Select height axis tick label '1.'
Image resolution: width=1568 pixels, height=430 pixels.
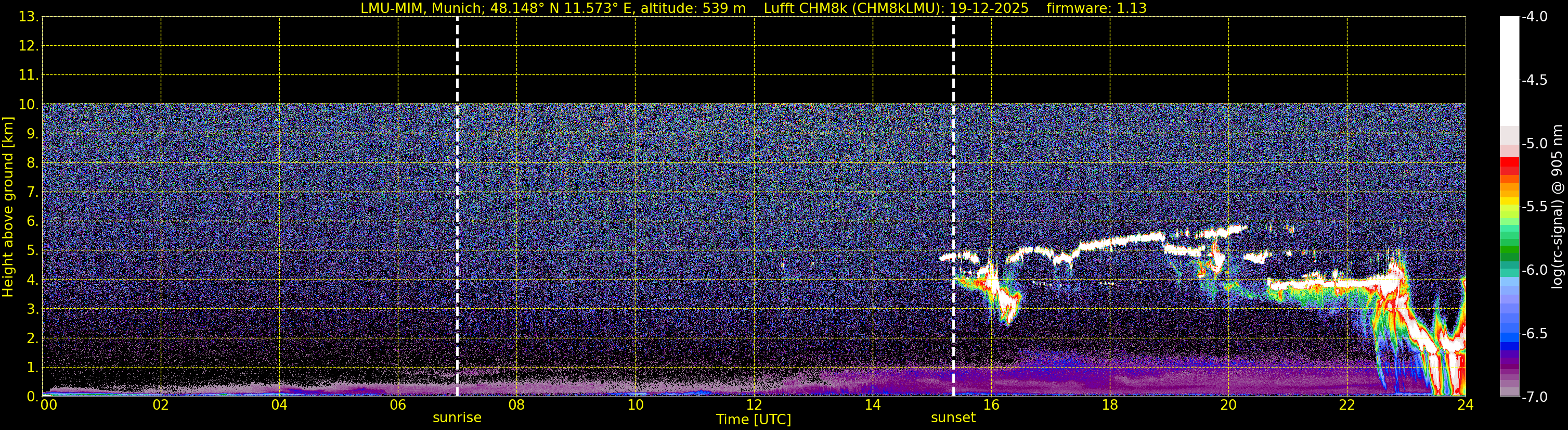coord(32,367)
